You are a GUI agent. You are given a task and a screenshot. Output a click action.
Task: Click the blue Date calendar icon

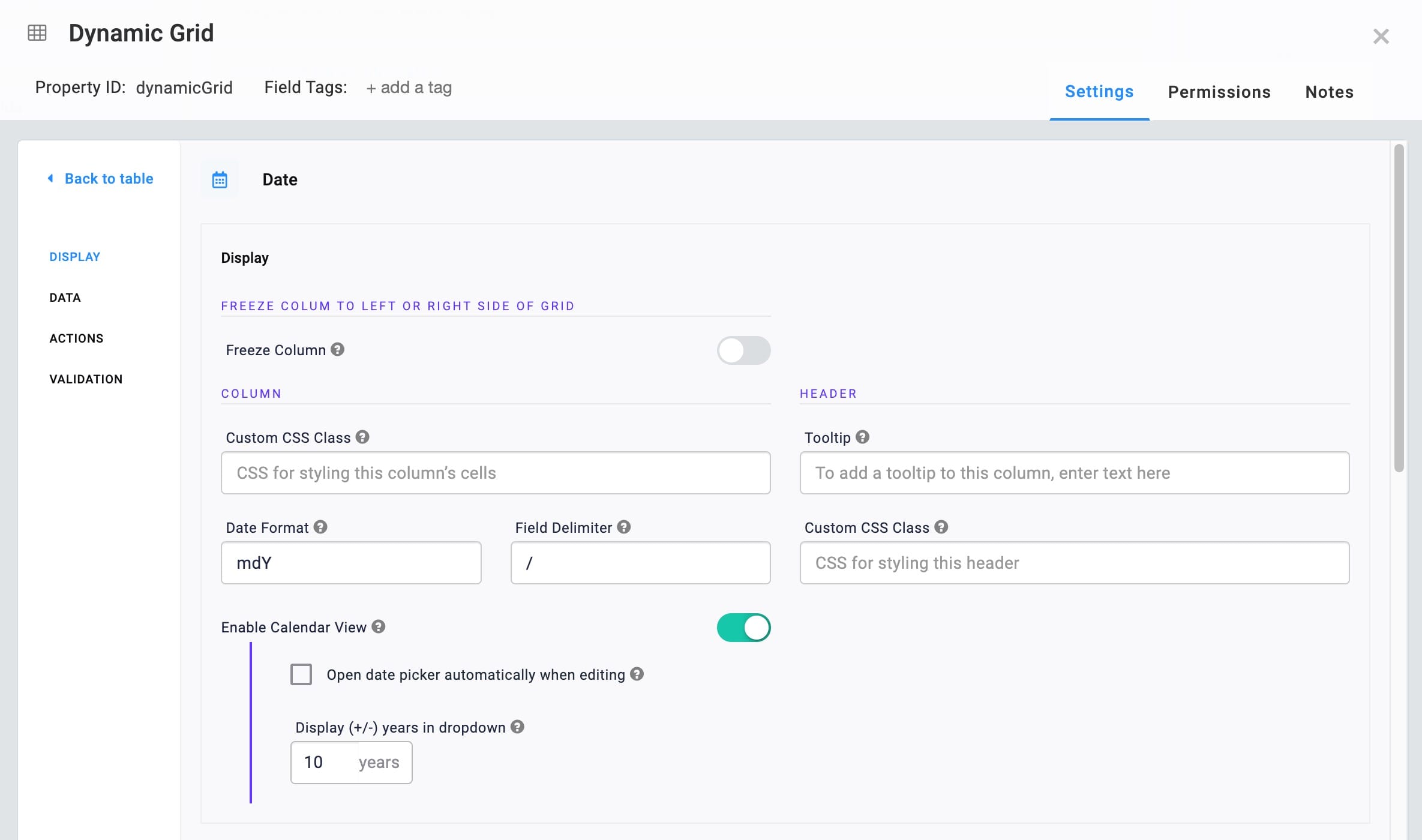(220, 179)
